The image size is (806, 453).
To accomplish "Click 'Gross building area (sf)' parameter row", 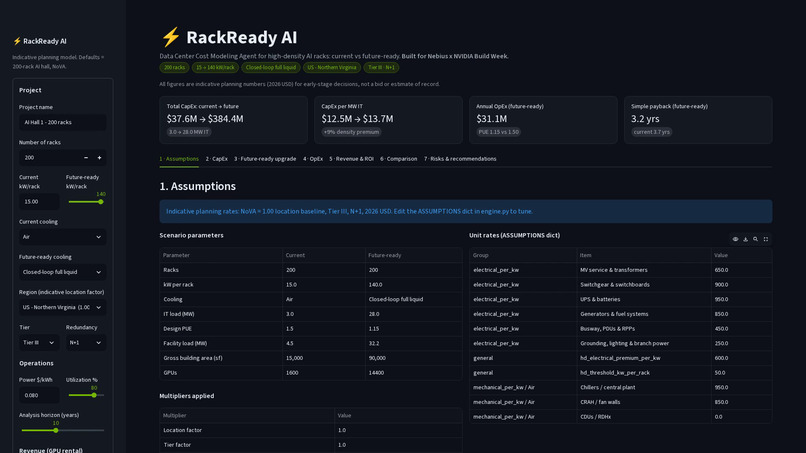I will pyautogui.click(x=310, y=358).
